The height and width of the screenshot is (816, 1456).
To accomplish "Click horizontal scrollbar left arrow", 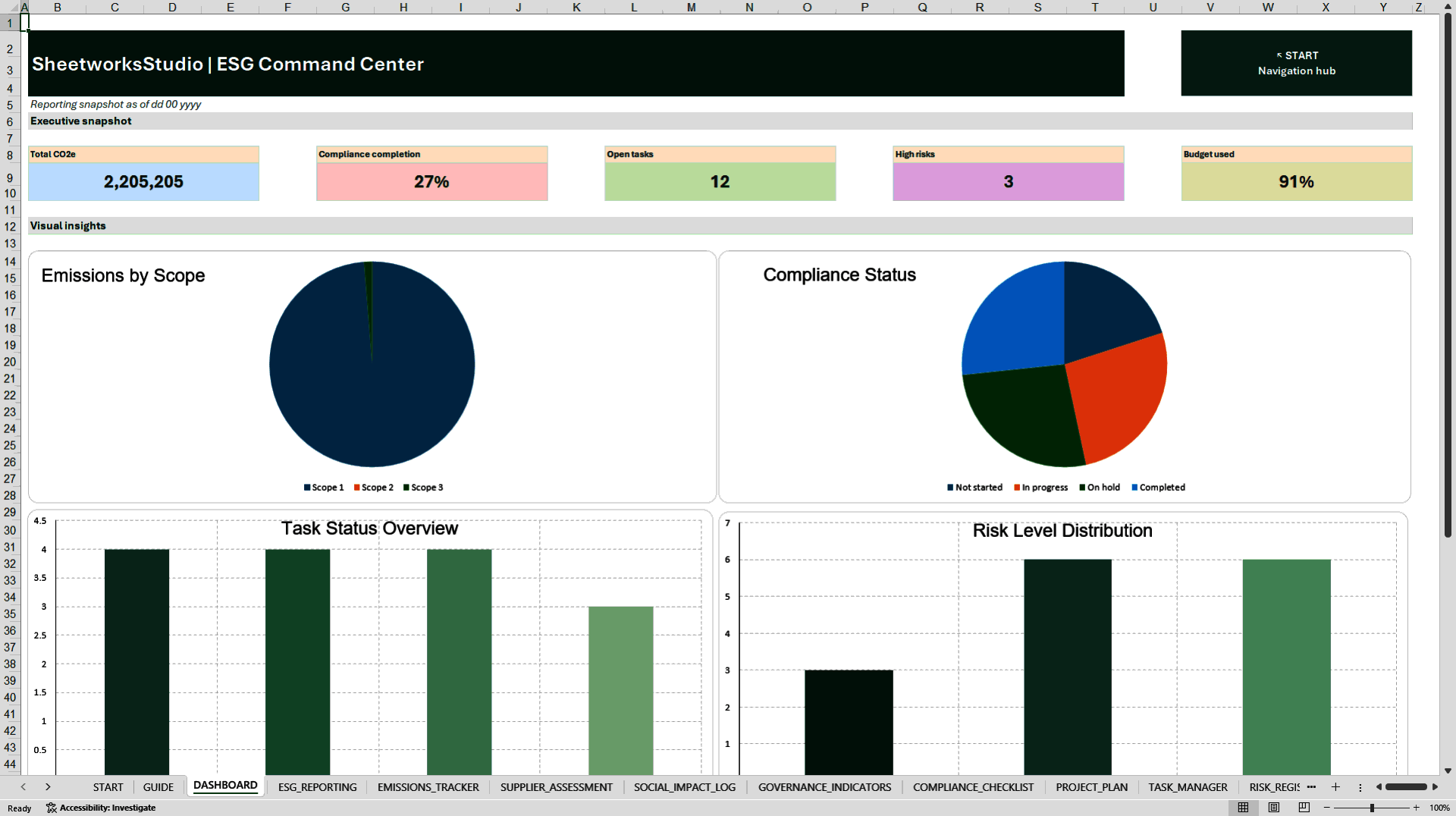I will click(x=1379, y=787).
